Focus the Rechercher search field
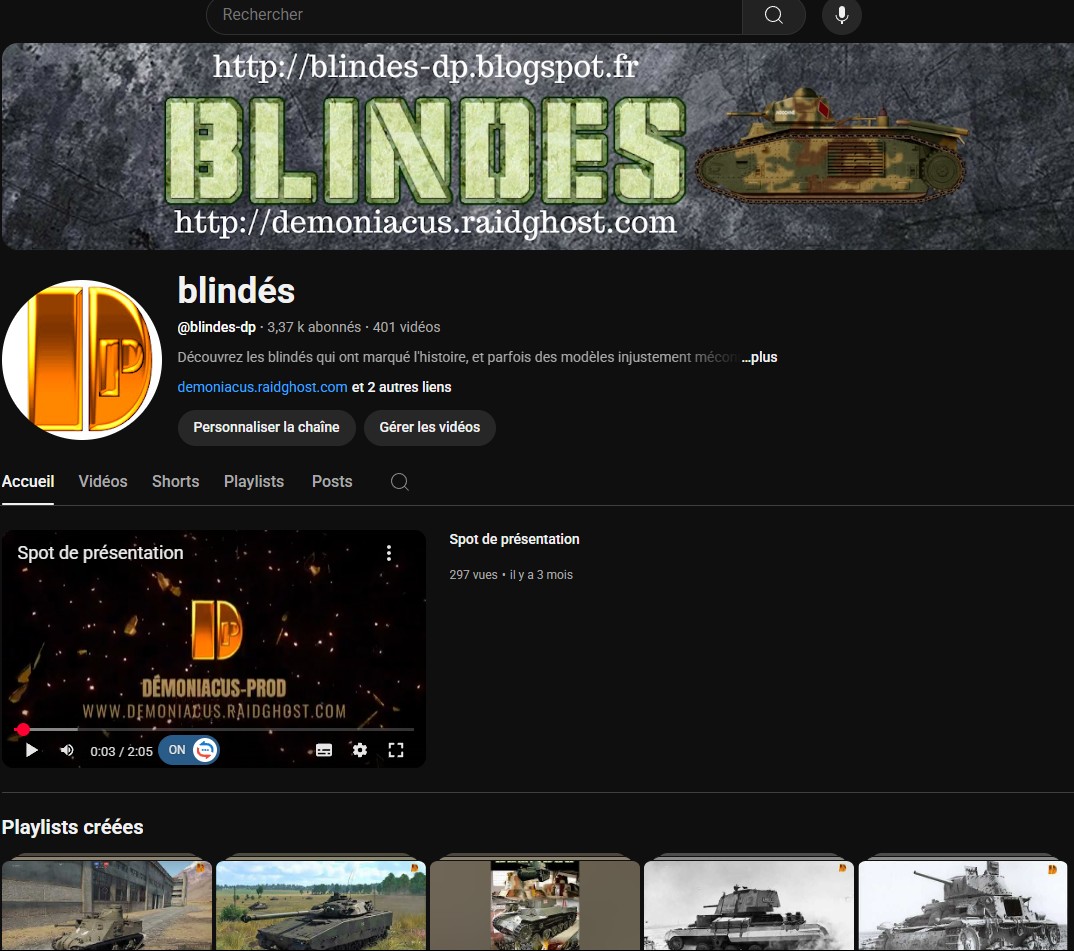 coord(474,15)
